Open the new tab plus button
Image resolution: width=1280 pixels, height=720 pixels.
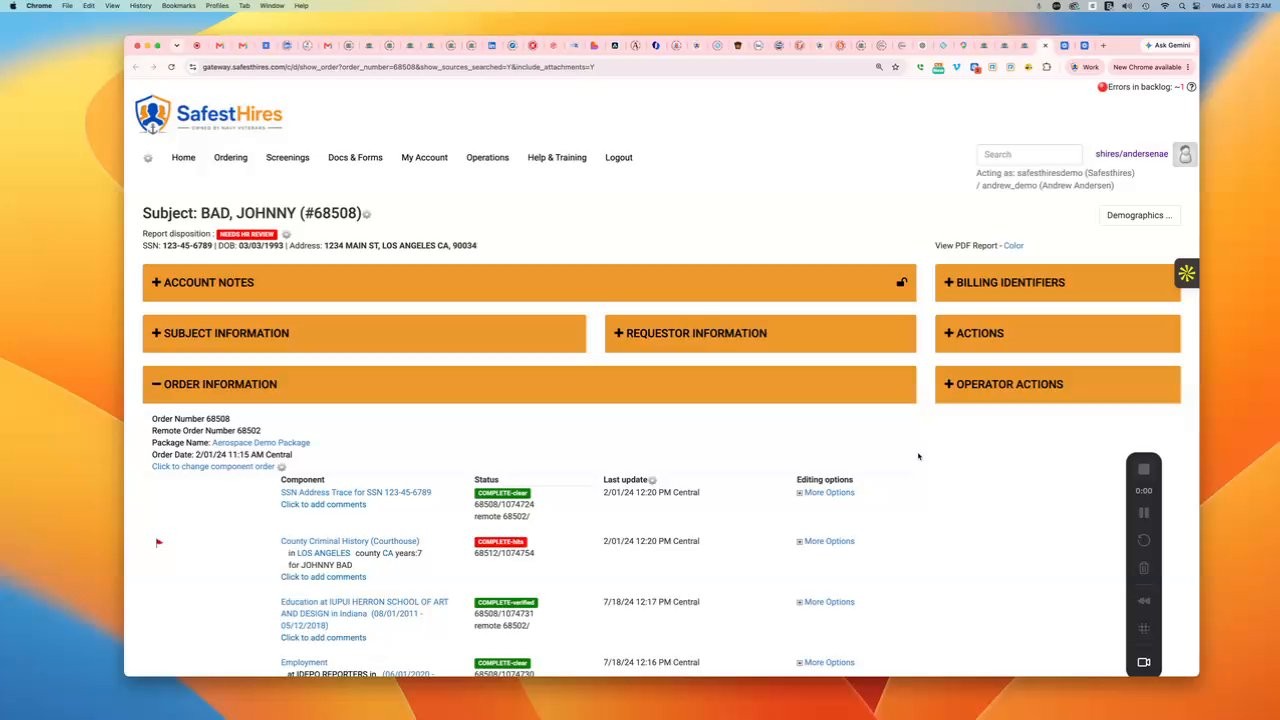pos(1103,45)
